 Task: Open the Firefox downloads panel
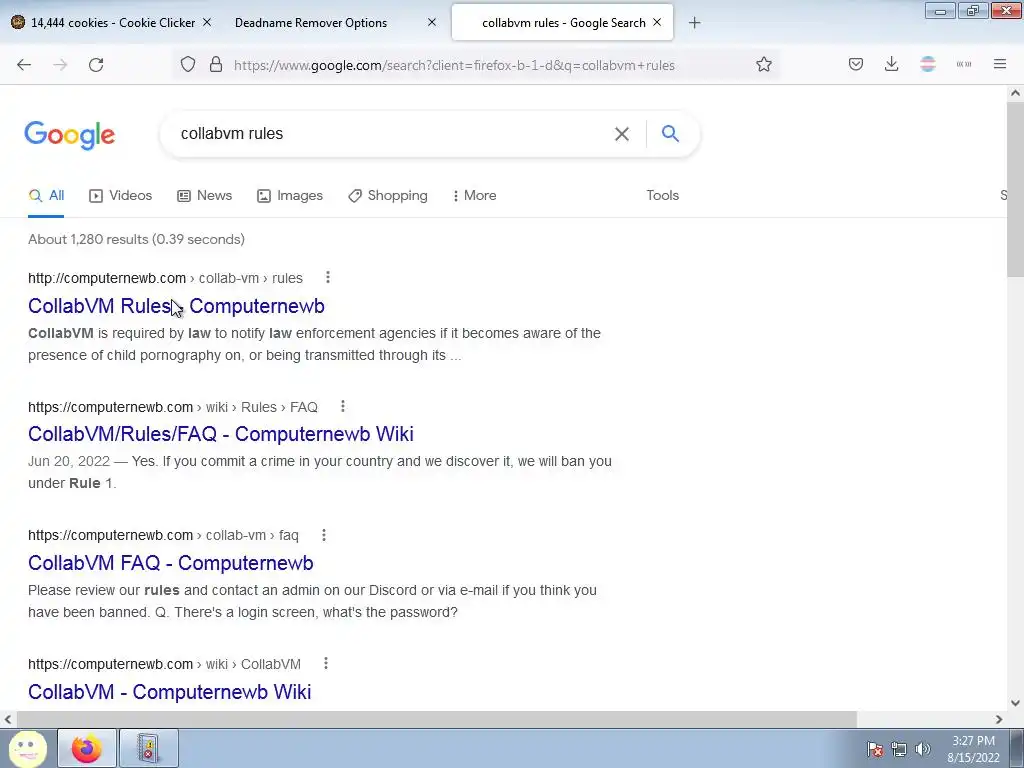(891, 65)
